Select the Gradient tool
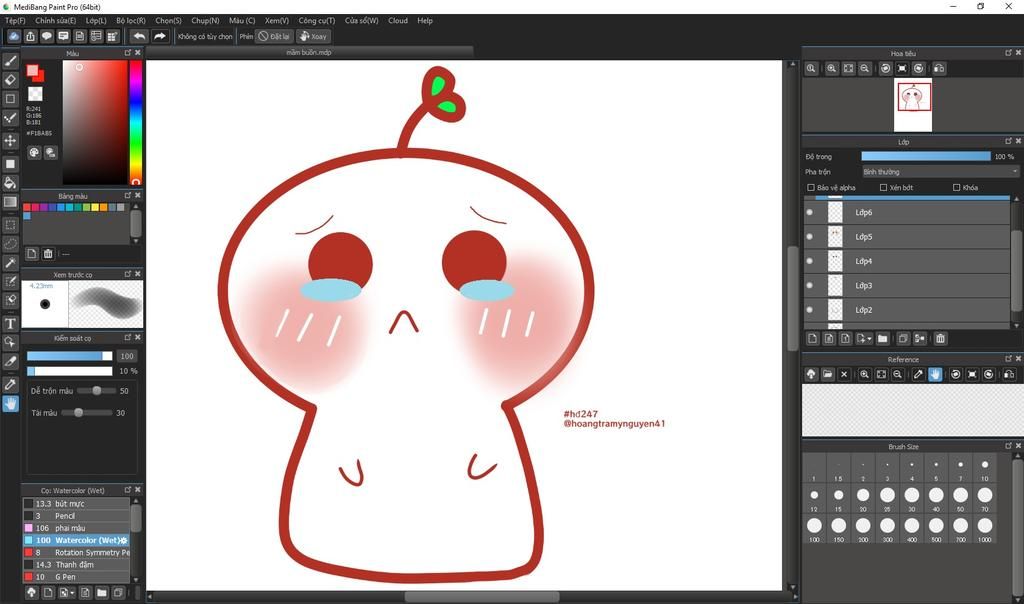The width and height of the screenshot is (1024, 604). click(x=10, y=202)
